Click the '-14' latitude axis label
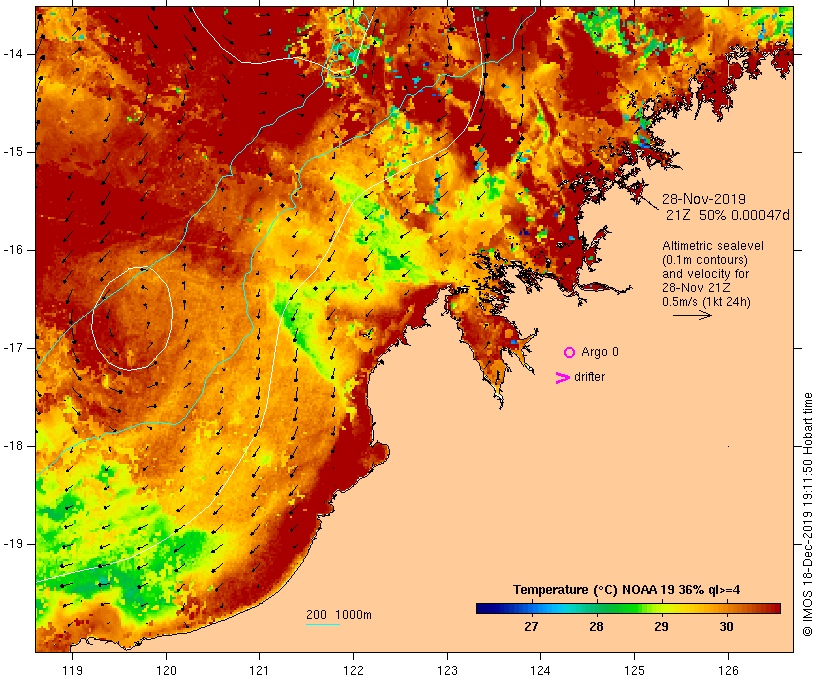This screenshot has width=820, height=680. [x=12, y=54]
